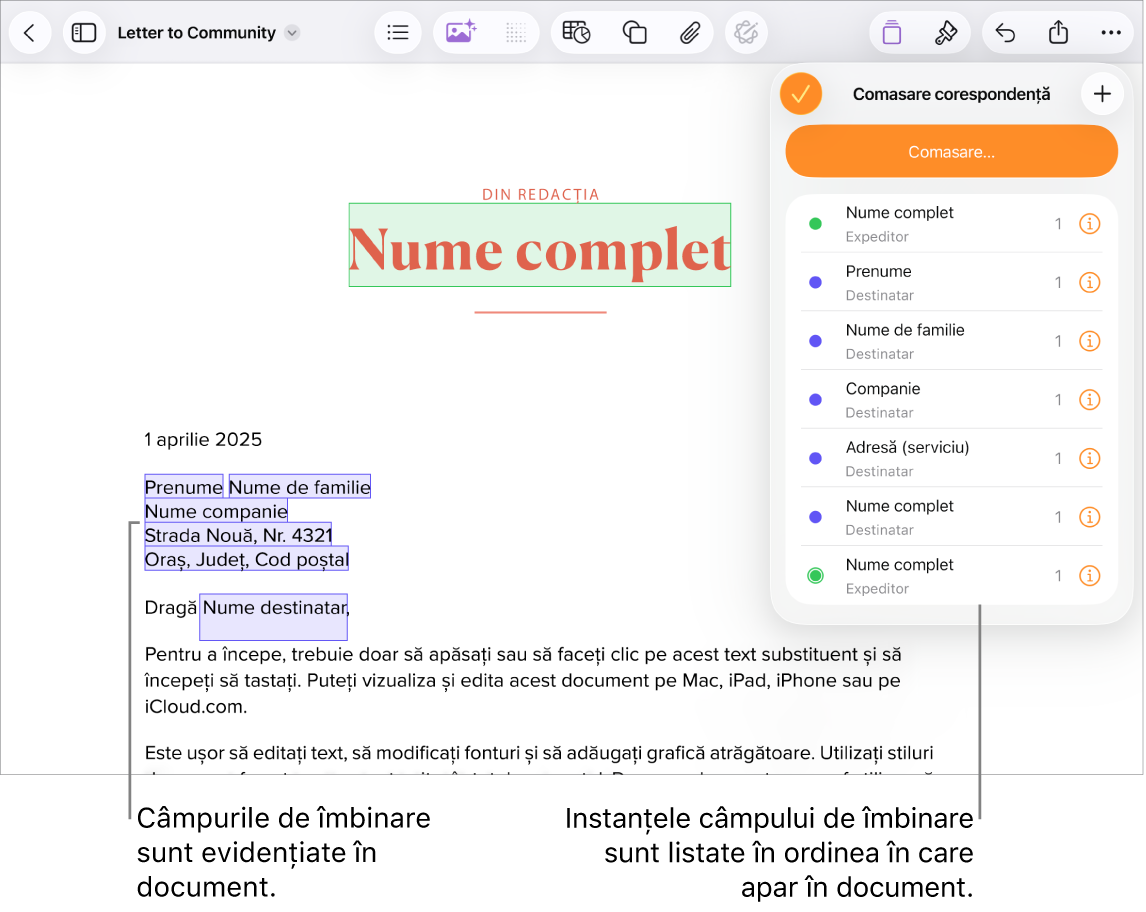The height and width of the screenshot is (912, 1146).
Task: Select first Nume complet Expeditor row
Action: tap(952, 224)
